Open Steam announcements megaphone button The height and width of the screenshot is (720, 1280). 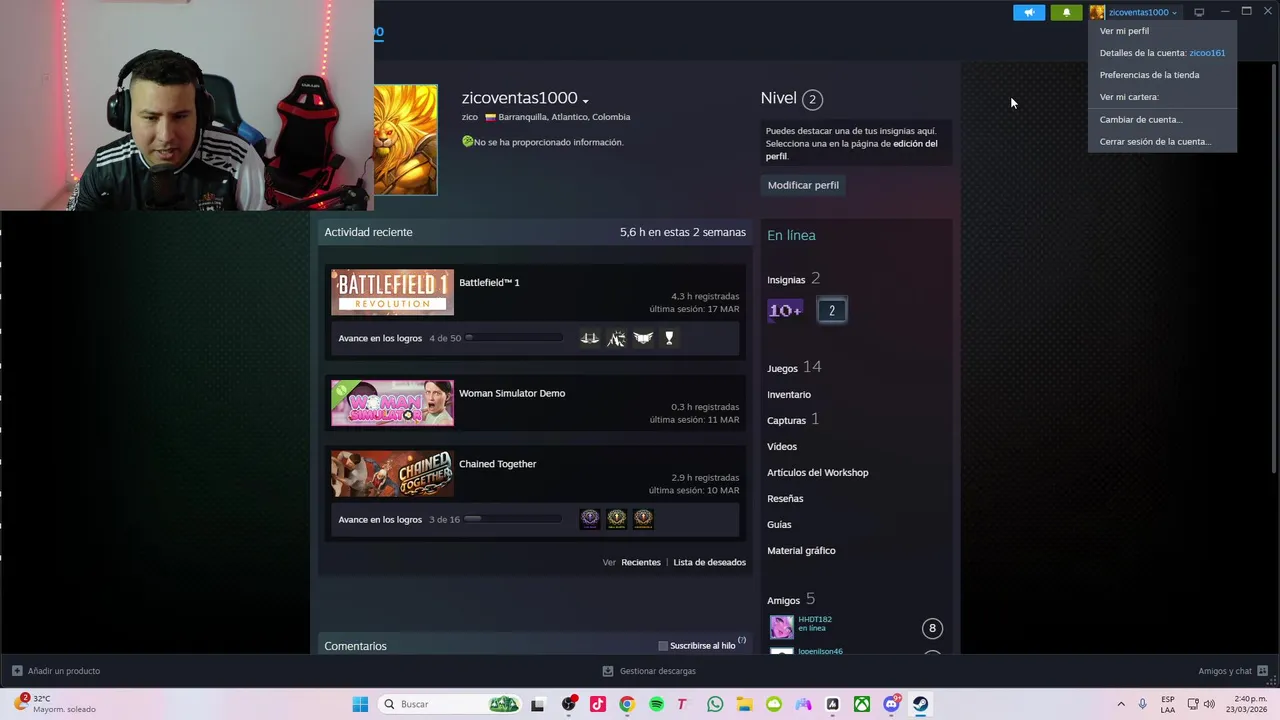point(1029,12)
